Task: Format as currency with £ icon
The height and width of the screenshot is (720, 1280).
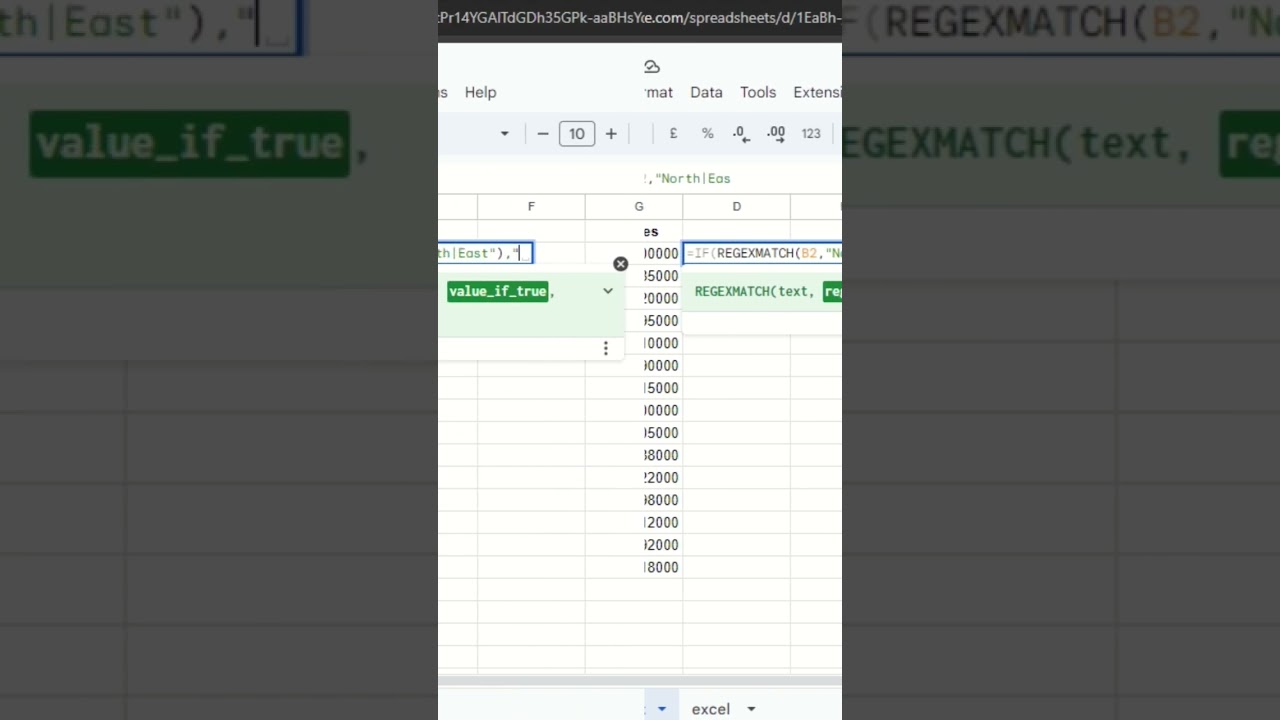Action: tap(673, 133)
